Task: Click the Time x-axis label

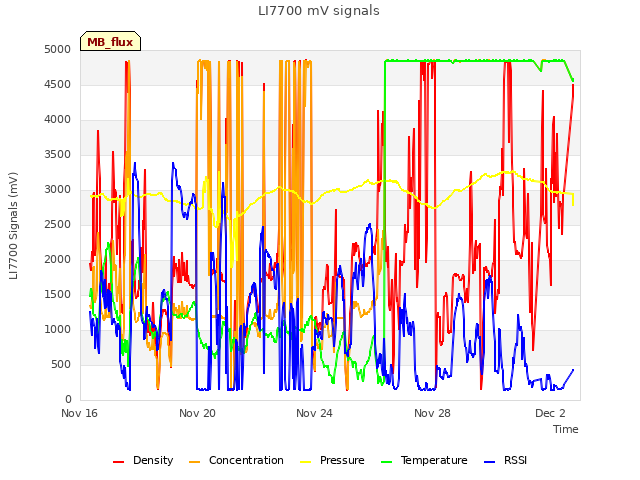Action: click(566, 429)
